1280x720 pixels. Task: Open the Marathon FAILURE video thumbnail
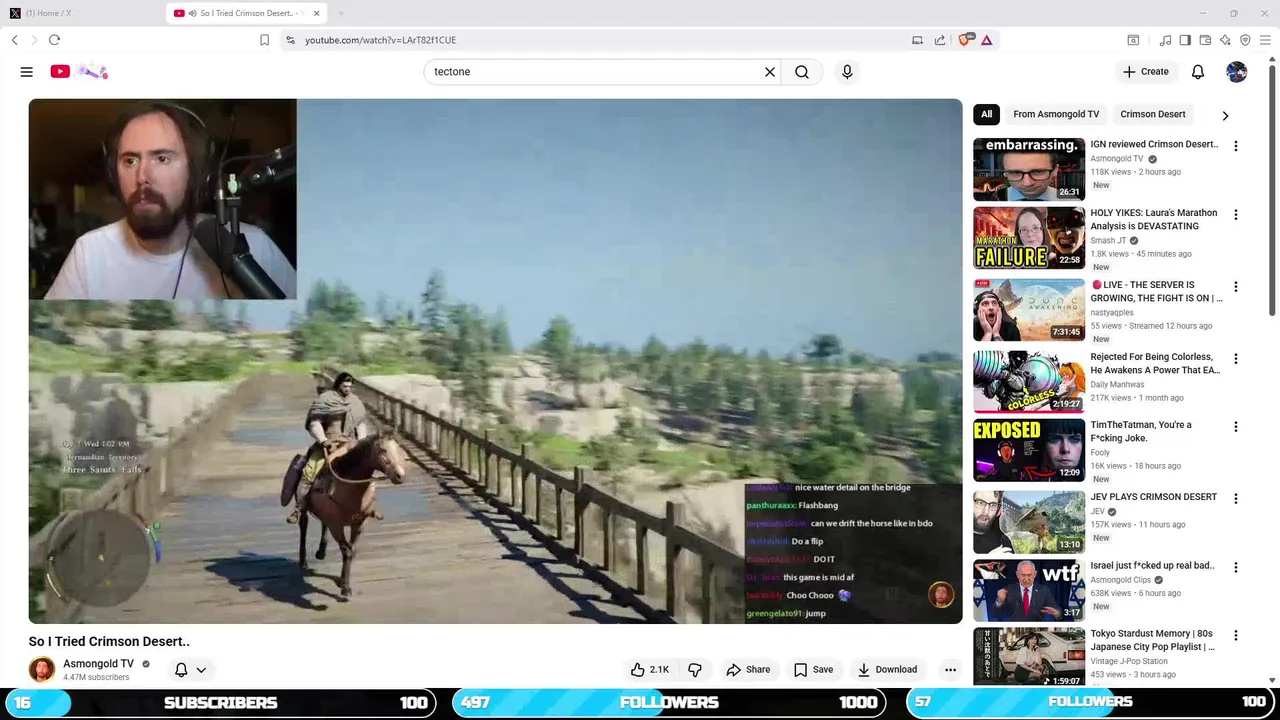pyautogui.click(x=1029, y=238)
